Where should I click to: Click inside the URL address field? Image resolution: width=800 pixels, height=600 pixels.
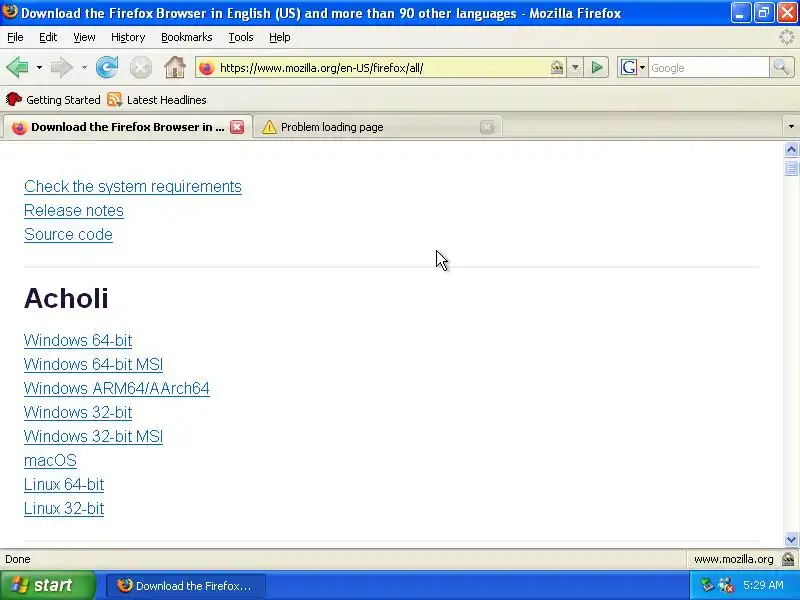(x=383, y=68)
